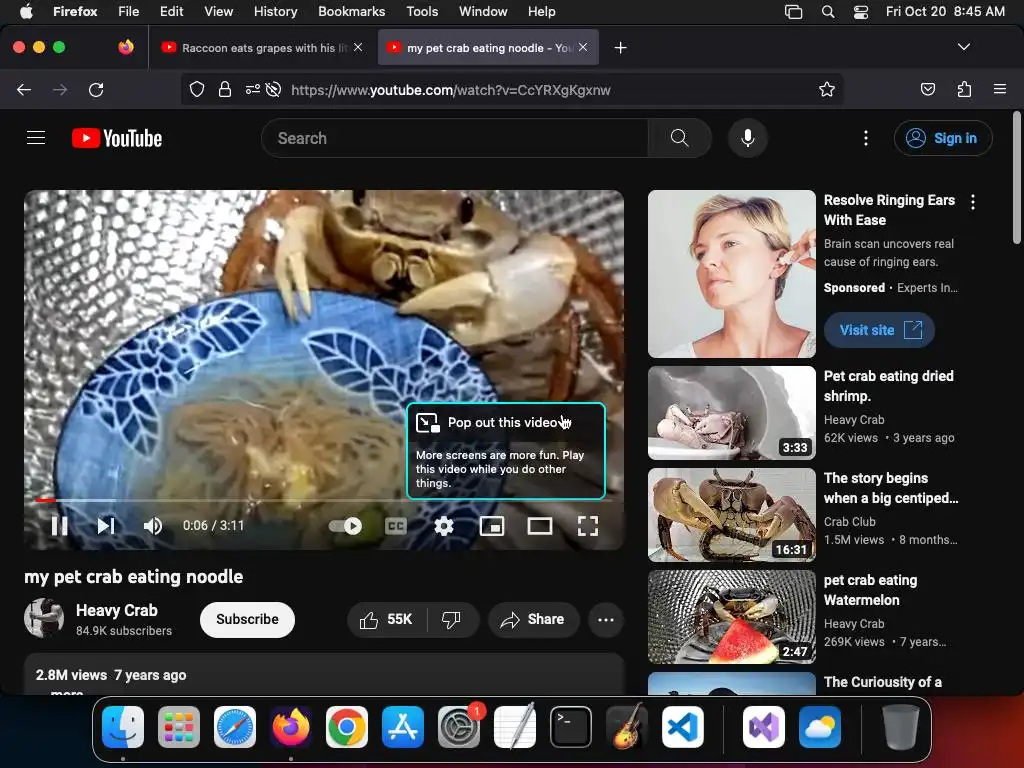This screenshot has height=768, width=1024.
Task: Open Heavy Crab channel name link
Action: (x=117, y=610)
